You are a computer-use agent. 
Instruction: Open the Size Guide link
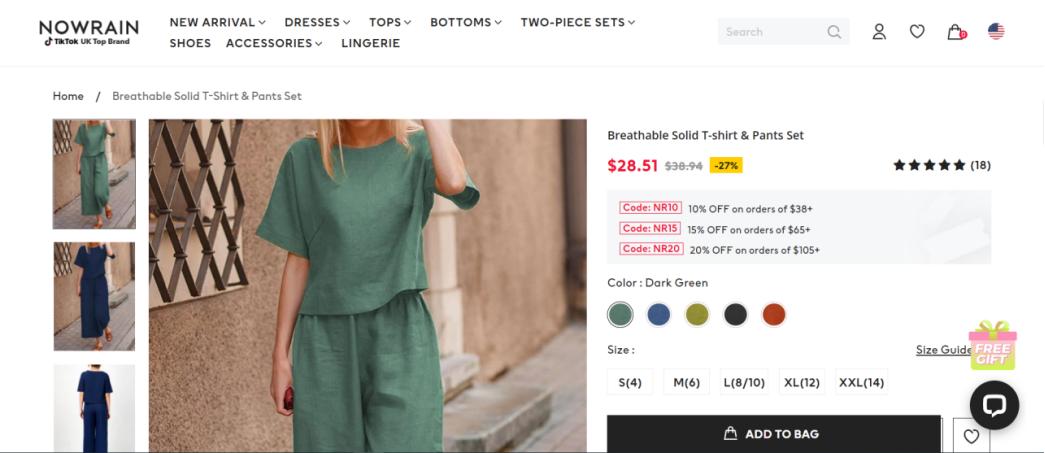[x=942, y=350]
